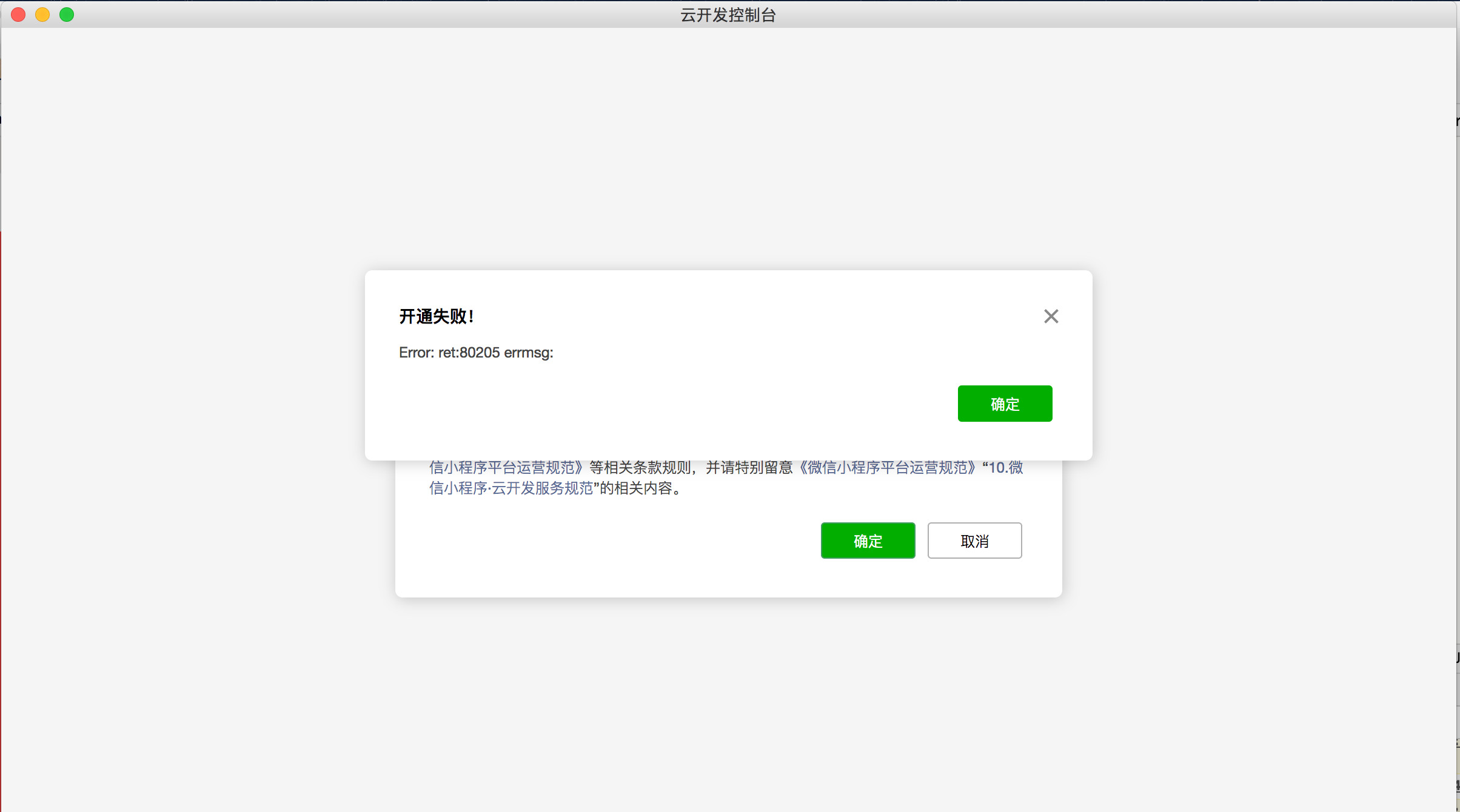Viewport: 1460px width, 812px height.
Task: Open the 信小程序·云开发服务规范 link
Action: [x=511, y=488]
